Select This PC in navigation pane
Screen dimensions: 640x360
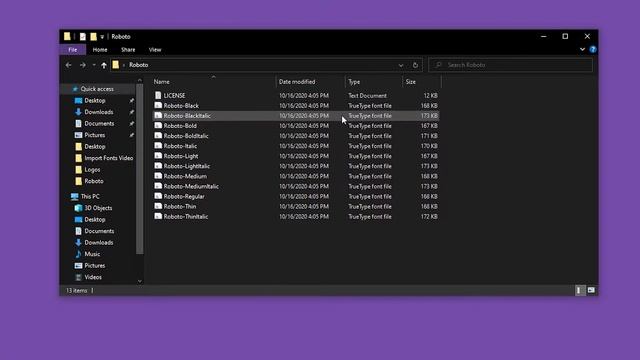click(x=90, y=196)
